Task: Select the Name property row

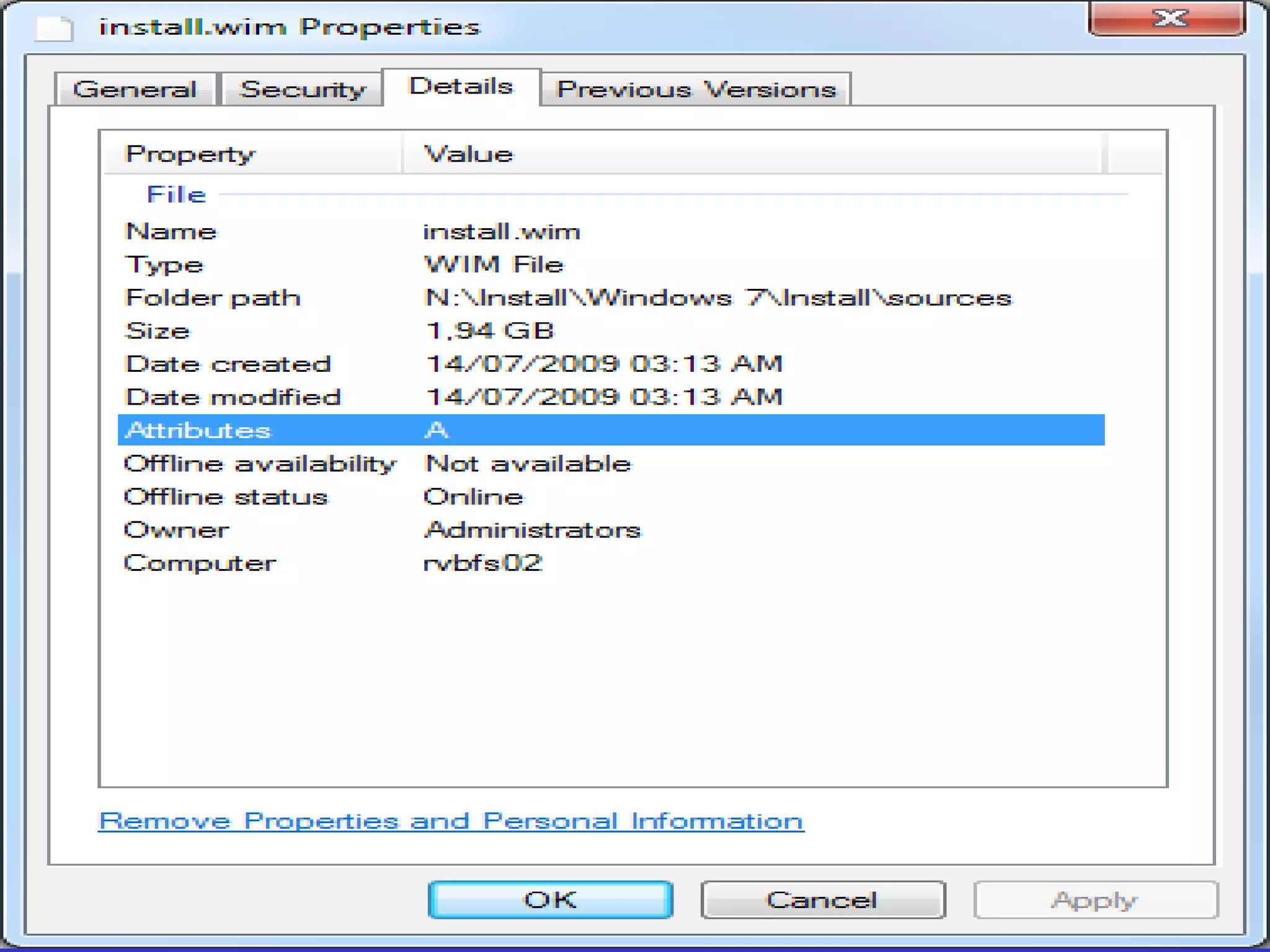Action: pyautogui.click(x=611, y=231)
